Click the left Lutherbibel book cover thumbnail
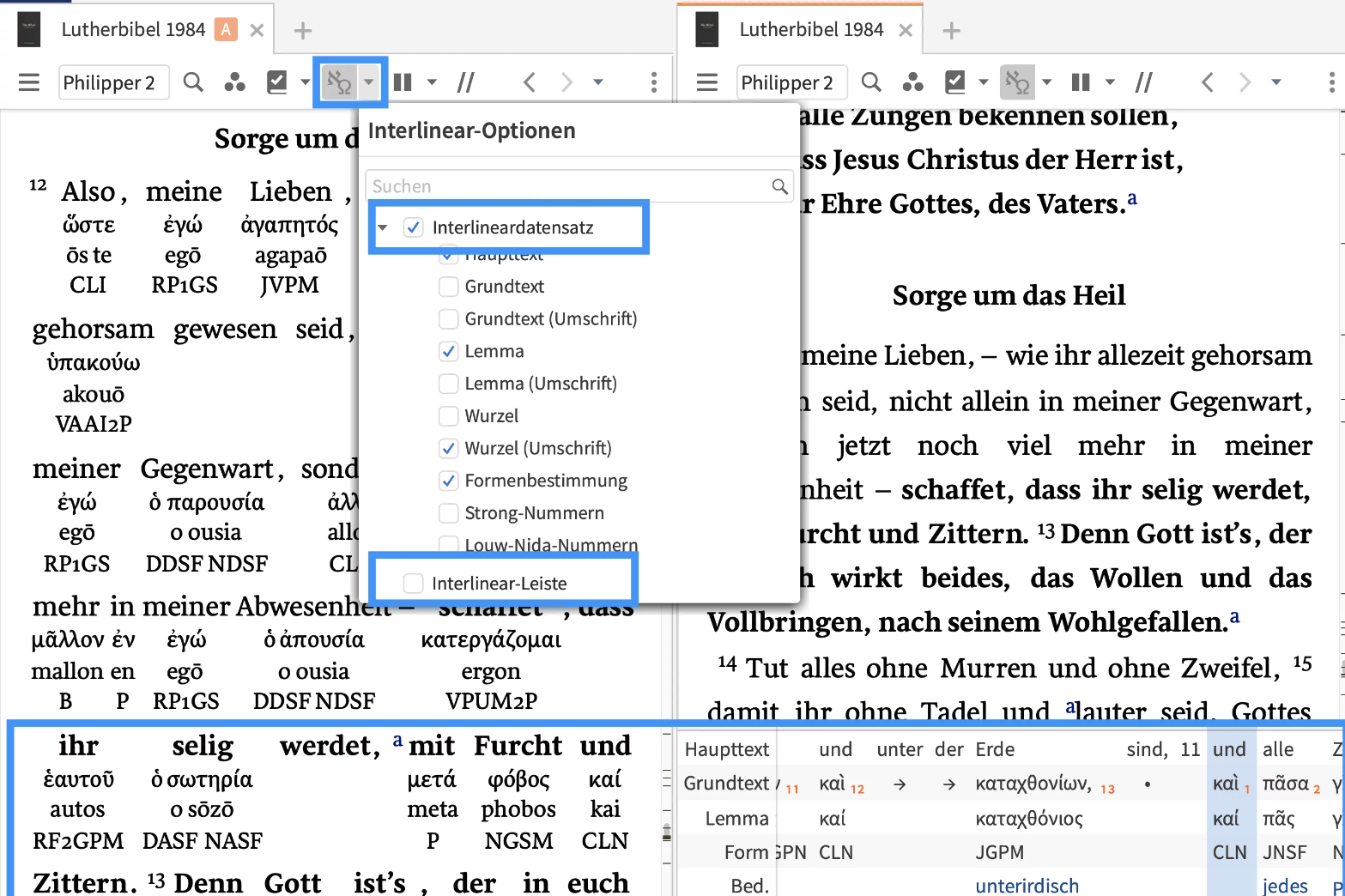This screenshot has width=1345, height=896. [28, 30]
